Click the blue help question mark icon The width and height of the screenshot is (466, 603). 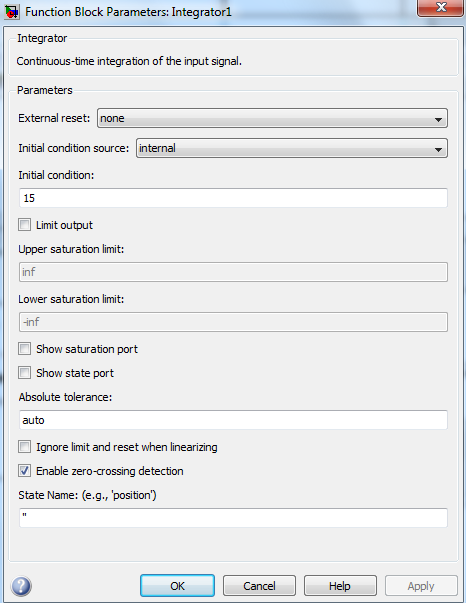pos(22,586)
